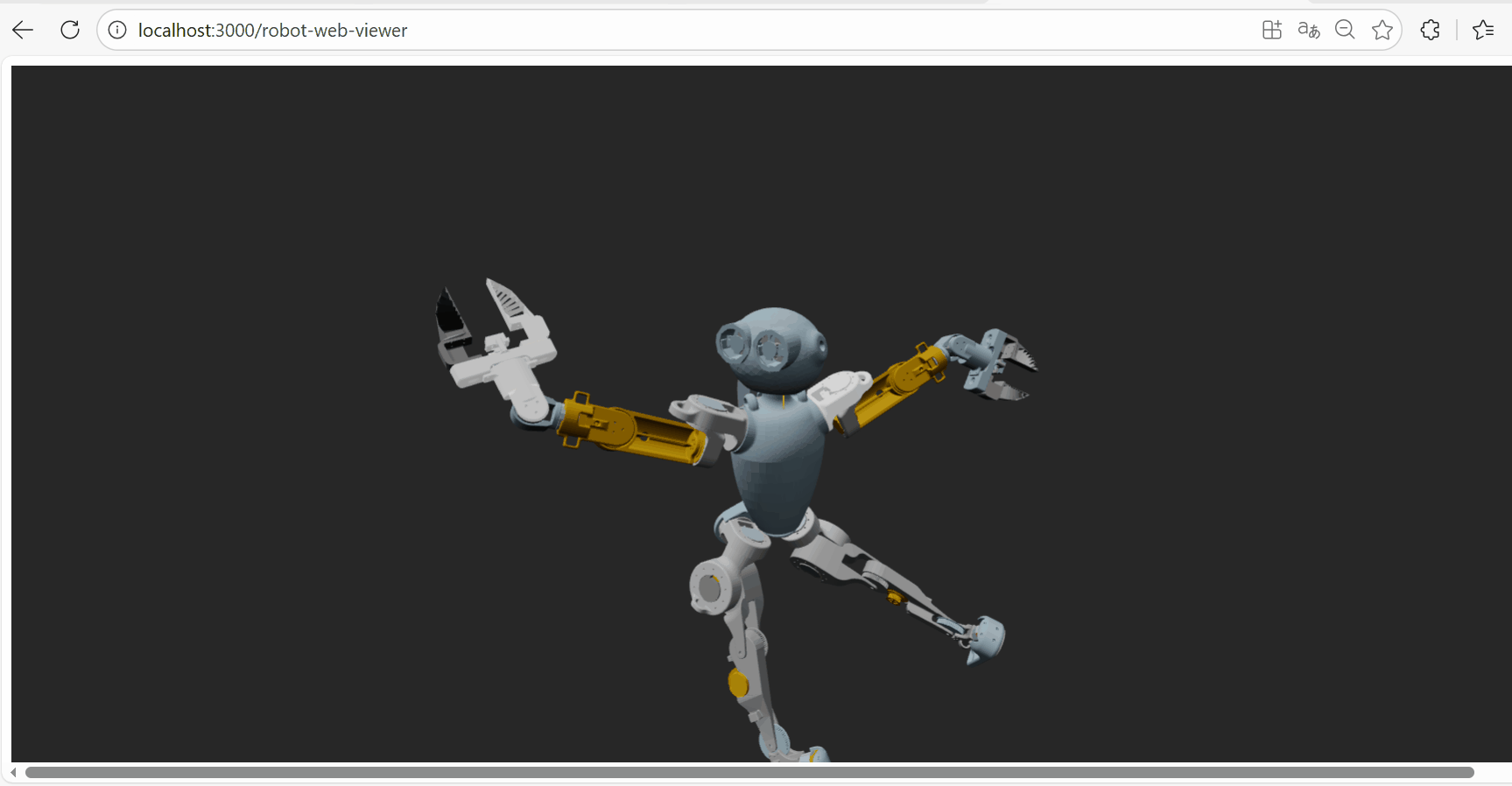Click the horizontal scrollbar thumb
Viewport: 1512px width, 786px height.
749,773
